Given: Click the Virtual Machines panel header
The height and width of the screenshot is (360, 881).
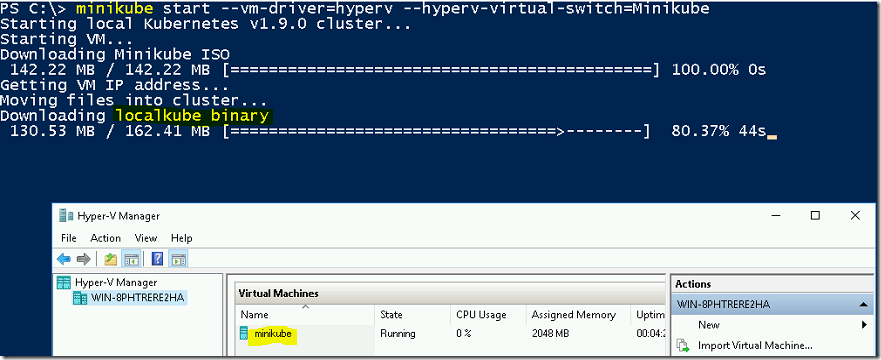Looking at the screenshot, I should (451, 293).
